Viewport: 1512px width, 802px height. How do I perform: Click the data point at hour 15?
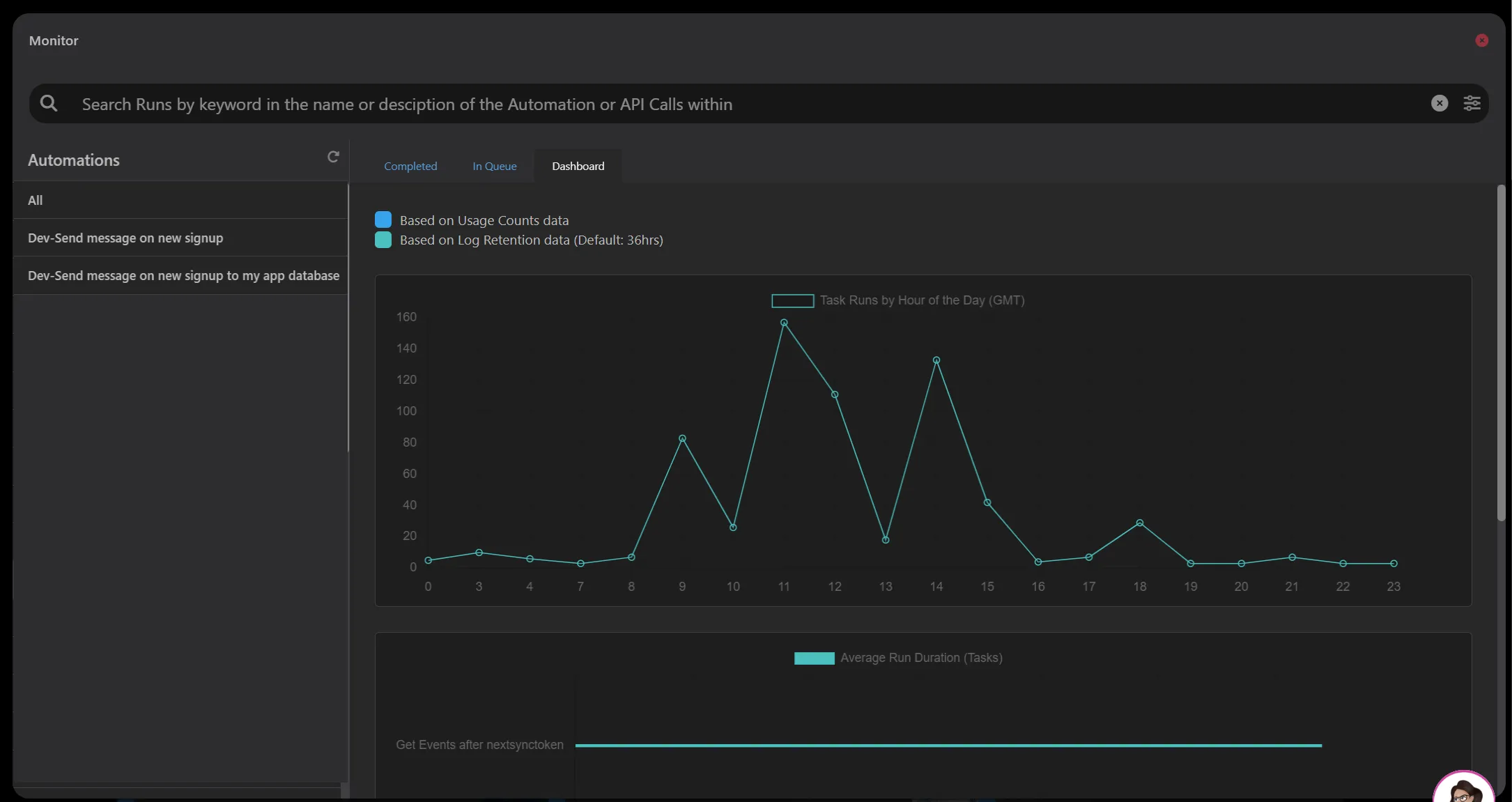[987, 502]
